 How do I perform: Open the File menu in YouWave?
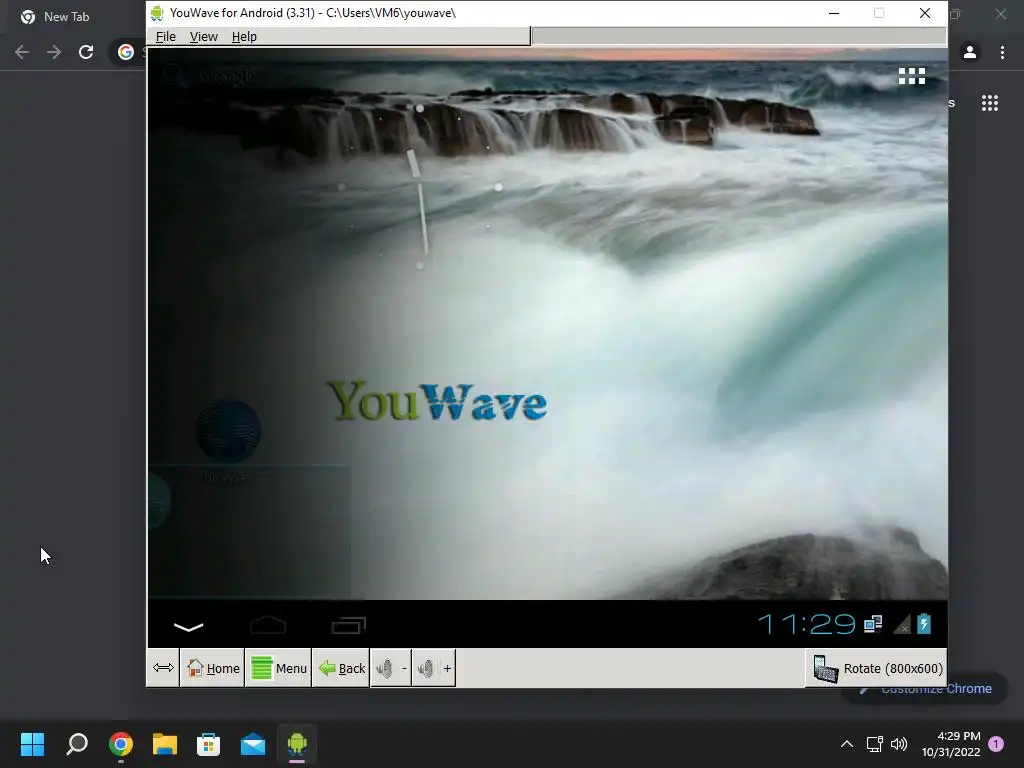pos(165,37)
